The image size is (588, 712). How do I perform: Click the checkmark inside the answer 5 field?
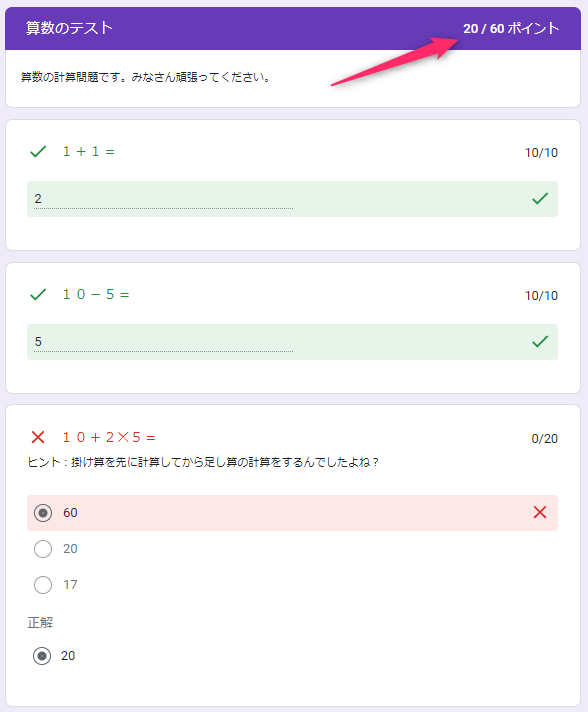pyautogui.click(x=540, y=341)
